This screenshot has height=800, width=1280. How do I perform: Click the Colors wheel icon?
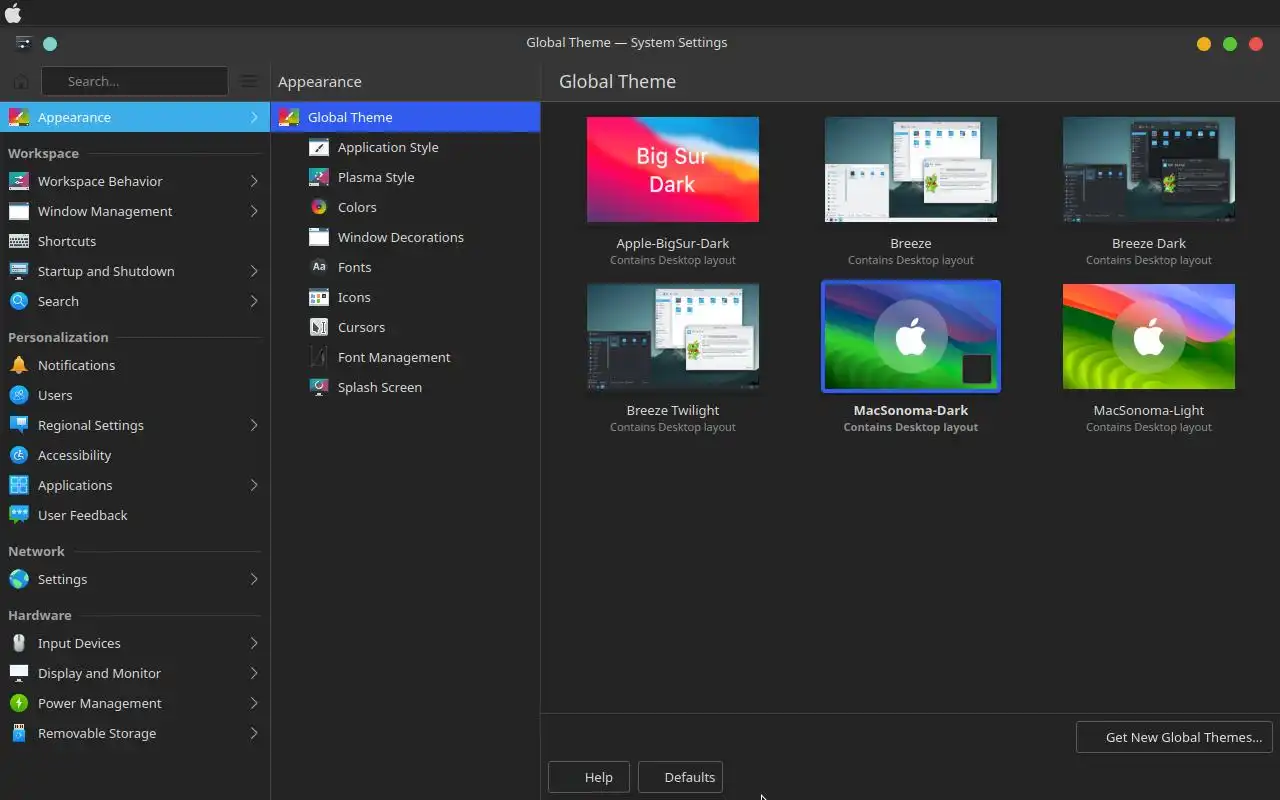[x=319, y=207]
